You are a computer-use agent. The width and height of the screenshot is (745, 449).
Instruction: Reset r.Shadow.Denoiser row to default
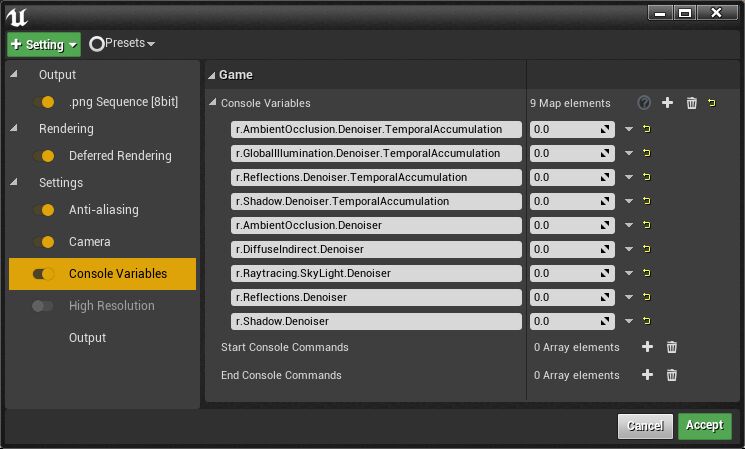click(647, 321)
